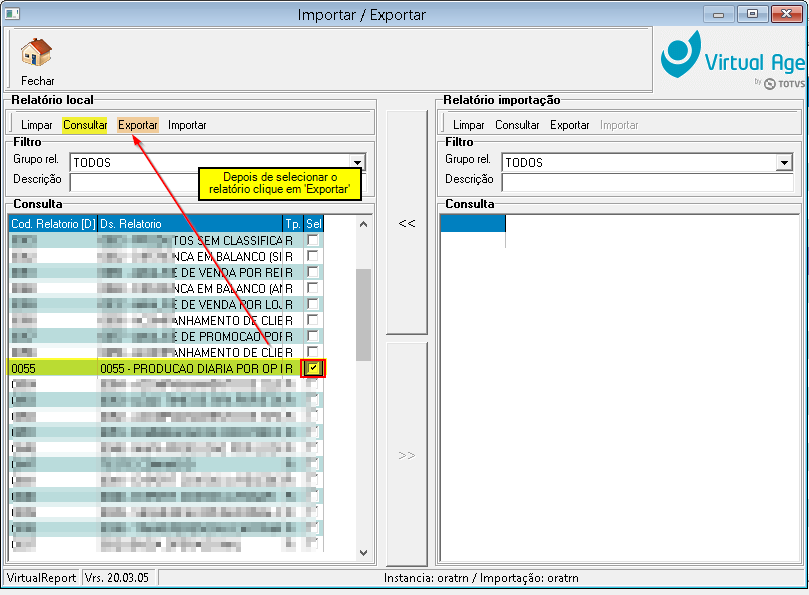Check Sel box for TOS SEM CLASSIFICA row
This screenshot has height=595, width=809.
[313, 240]
